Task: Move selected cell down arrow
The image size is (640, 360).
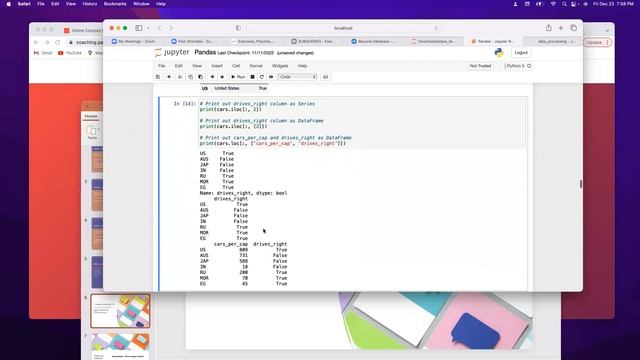Action: click(x=222, y=77)
